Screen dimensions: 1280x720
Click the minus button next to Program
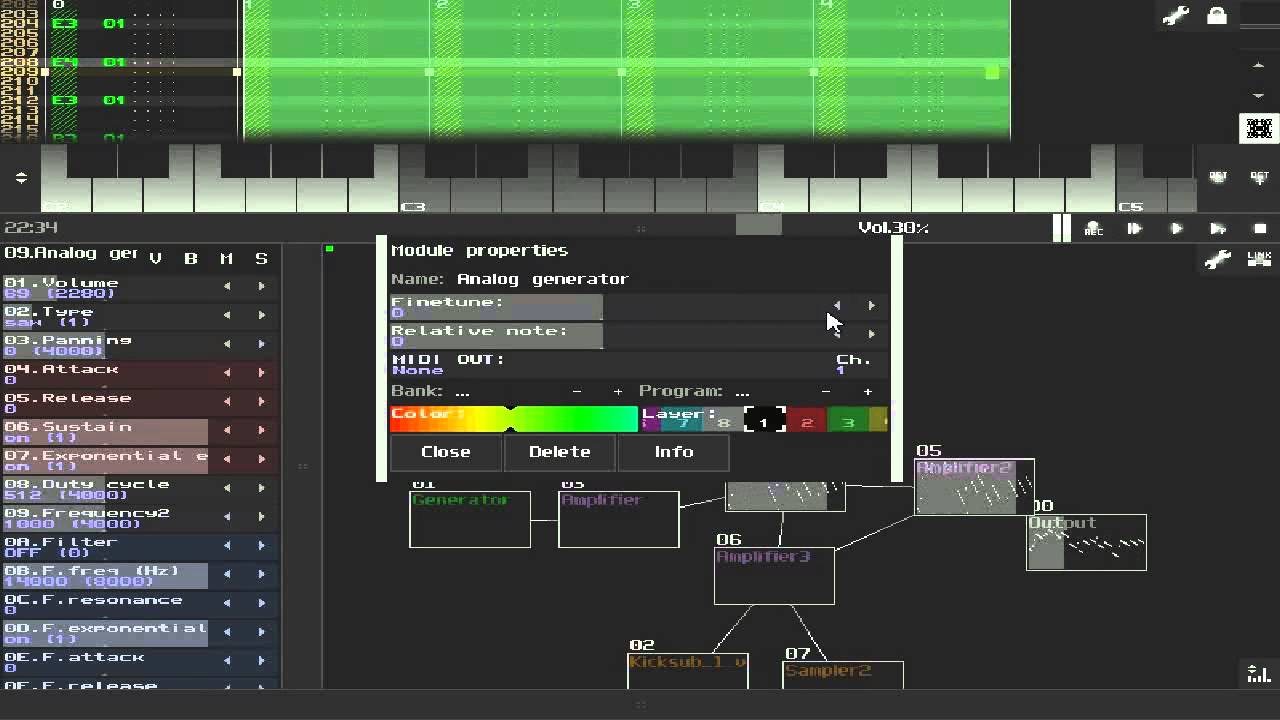[826, 392]
